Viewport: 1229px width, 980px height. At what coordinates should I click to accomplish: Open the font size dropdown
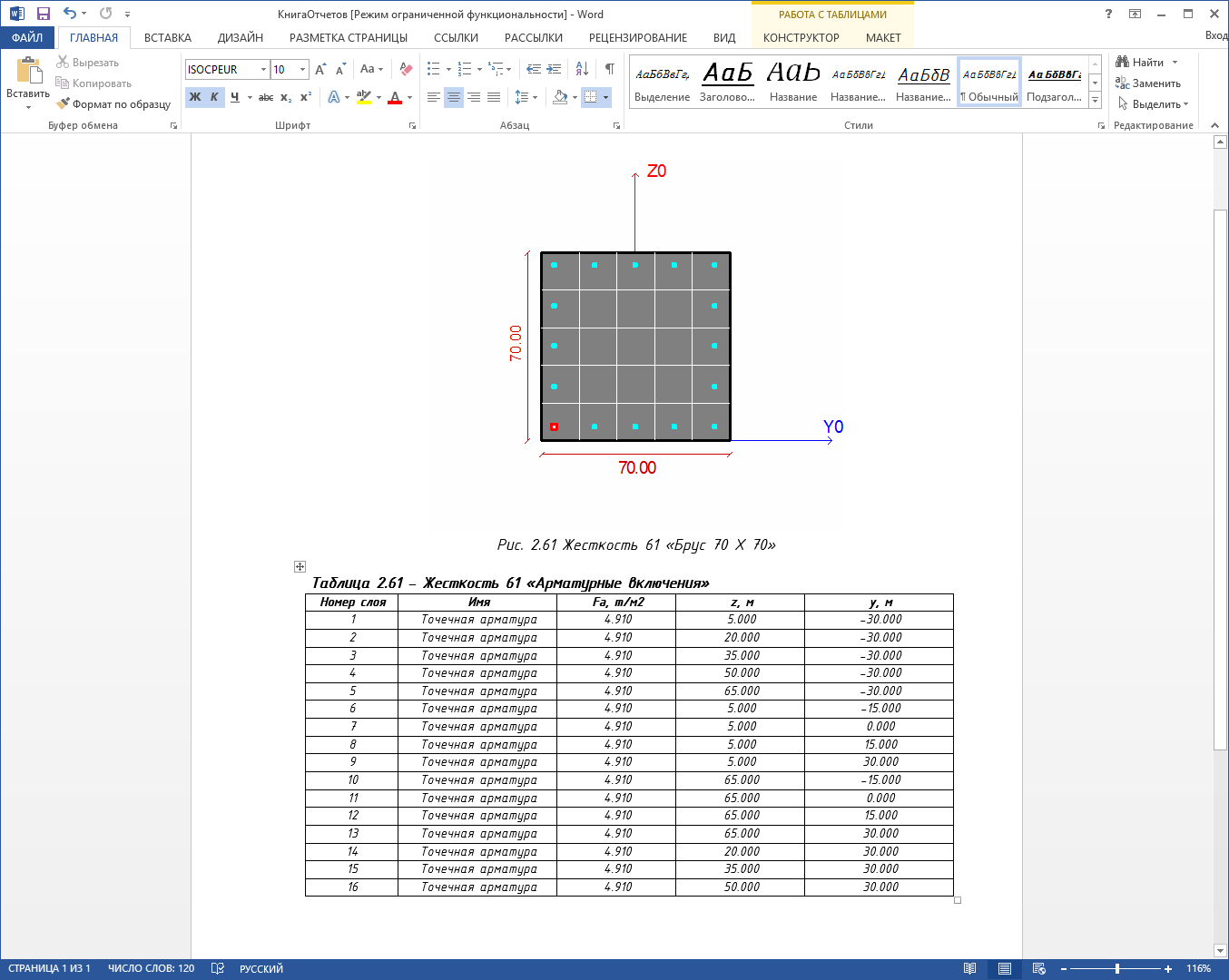pyautogui.click(x=302, y=70)
